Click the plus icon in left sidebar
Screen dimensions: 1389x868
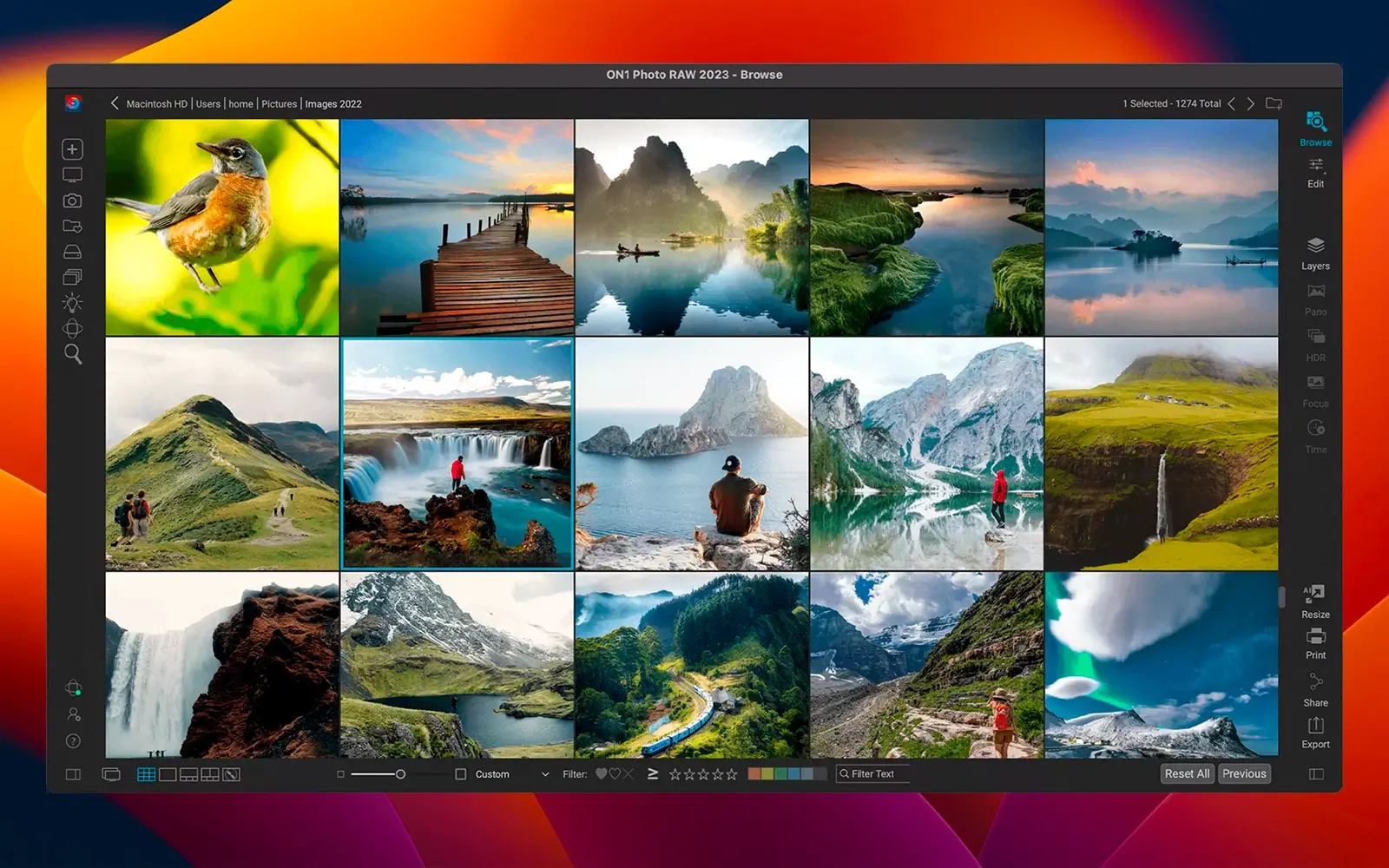tap(73, 149)
